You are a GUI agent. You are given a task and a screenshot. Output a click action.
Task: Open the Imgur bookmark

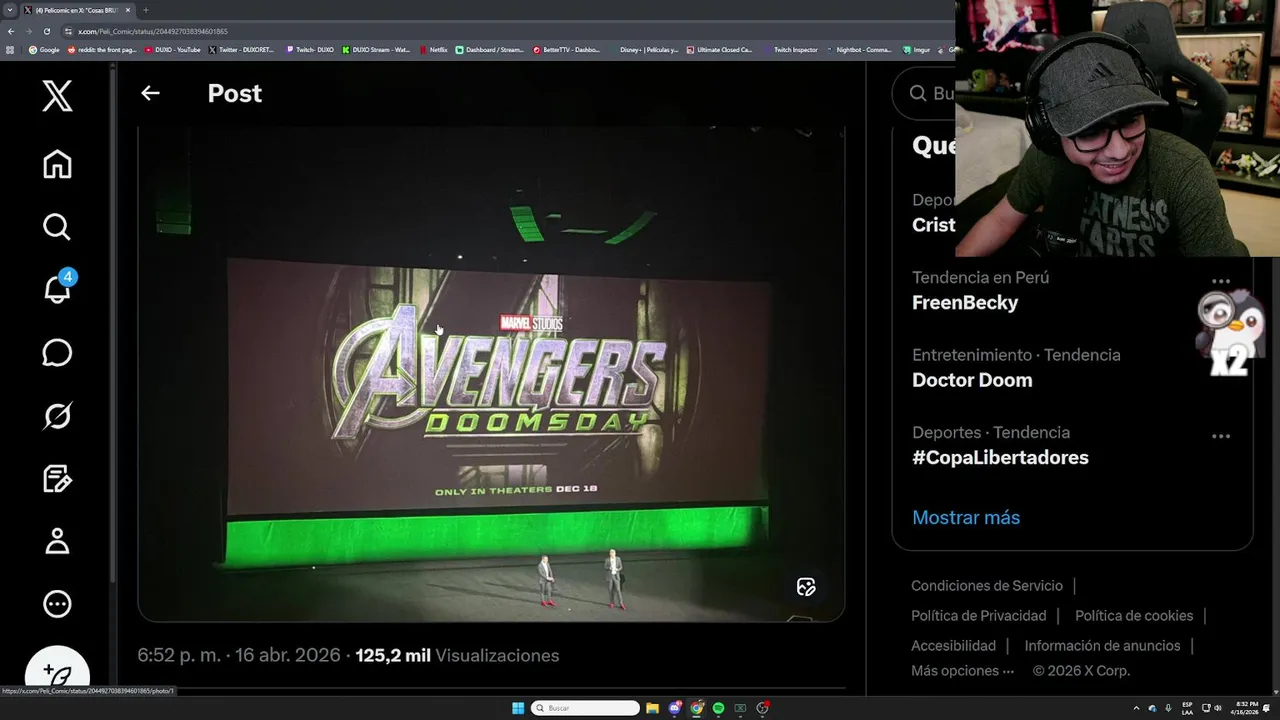pyautogui.click(x=915, y=50)
